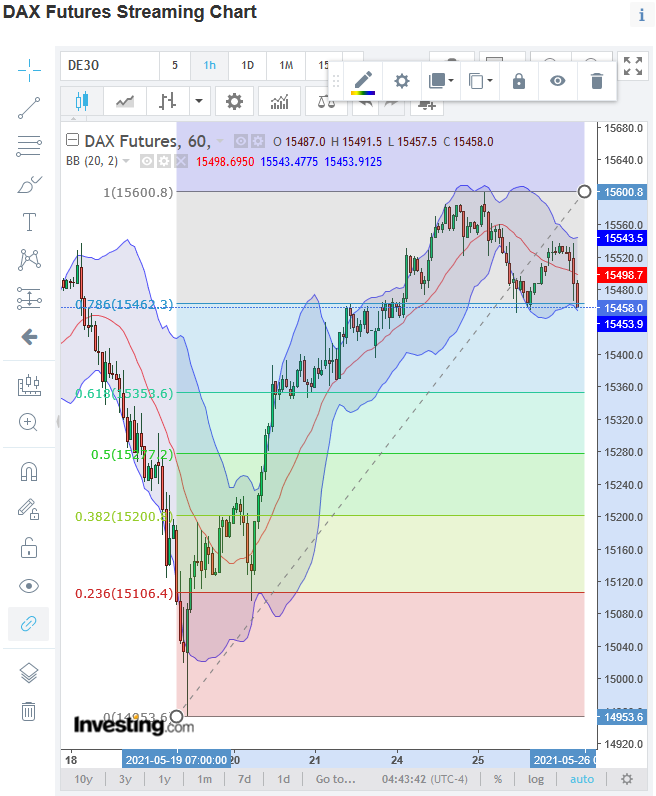The height and width of the screenshot is (796, 656).
Task: Toggle percentage scale % button
Action: (498, 779)
